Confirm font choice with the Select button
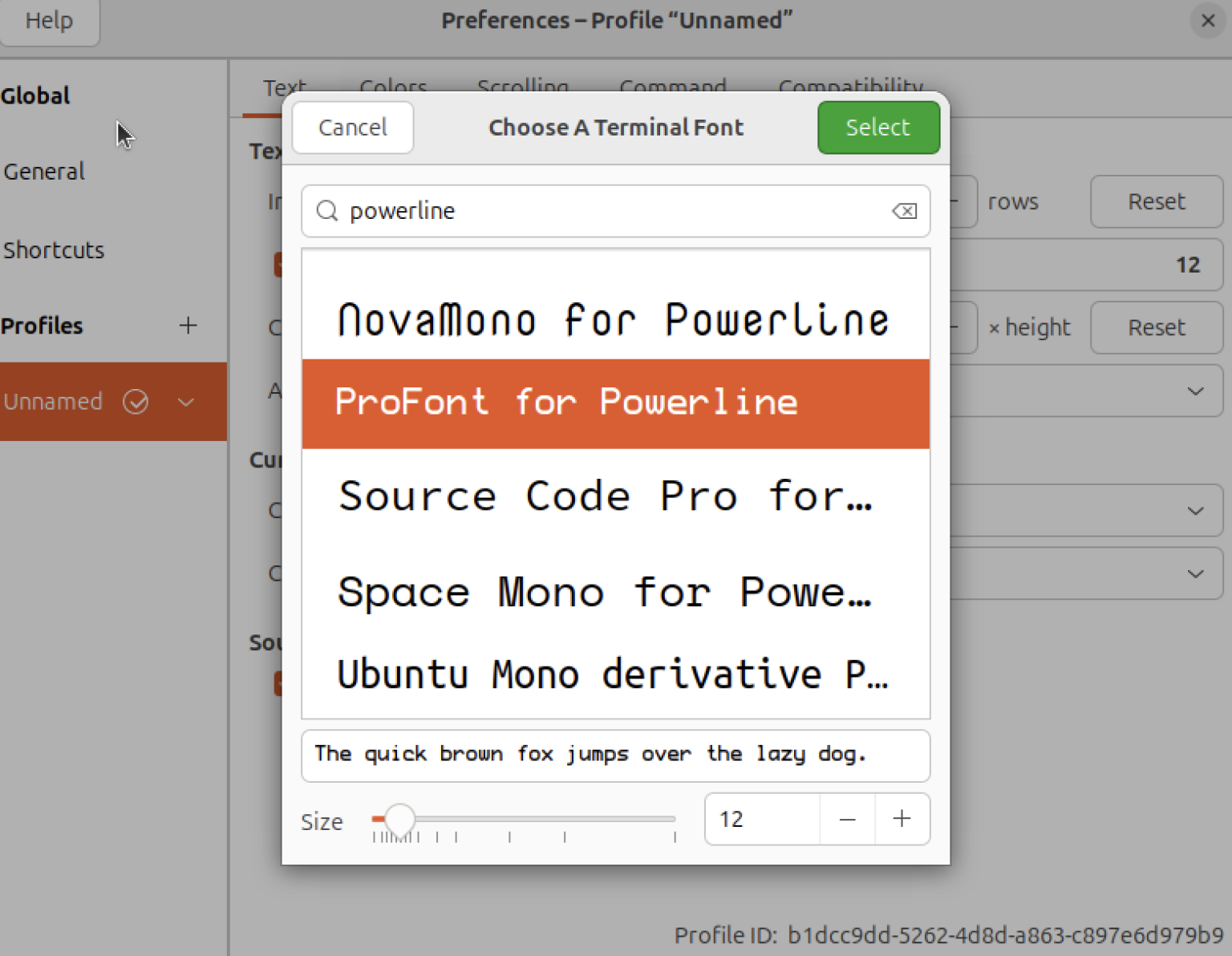The image size is (1232, 956). click(877, 127)
